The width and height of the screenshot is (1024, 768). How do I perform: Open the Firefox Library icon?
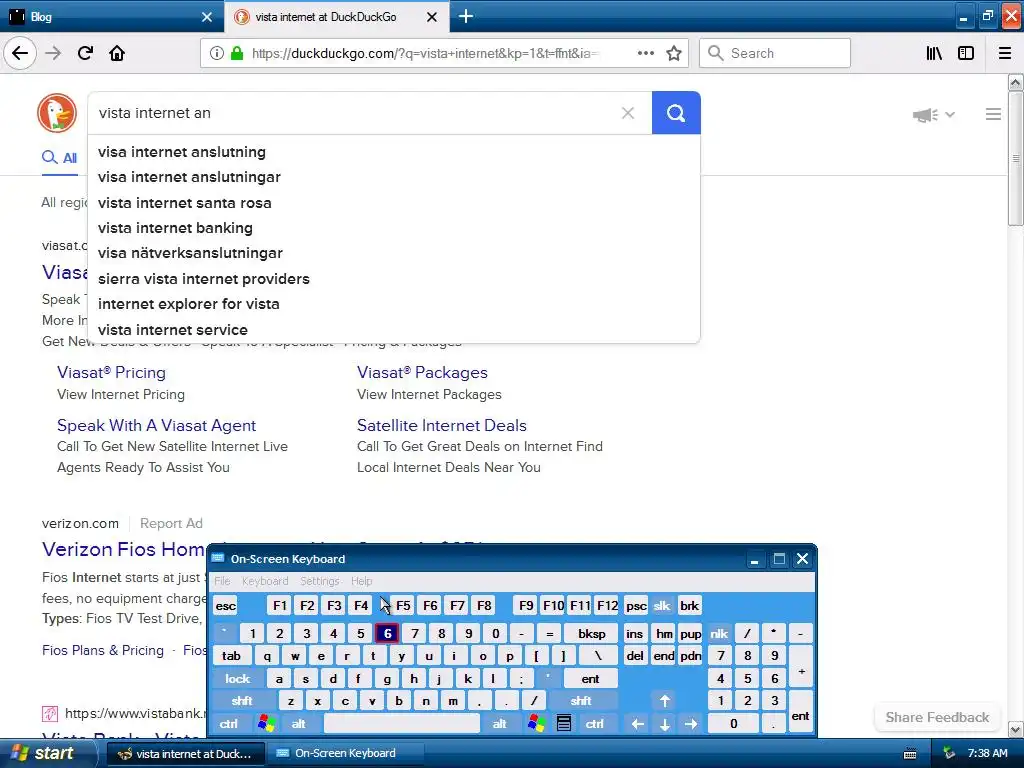[x=934, y=53]
